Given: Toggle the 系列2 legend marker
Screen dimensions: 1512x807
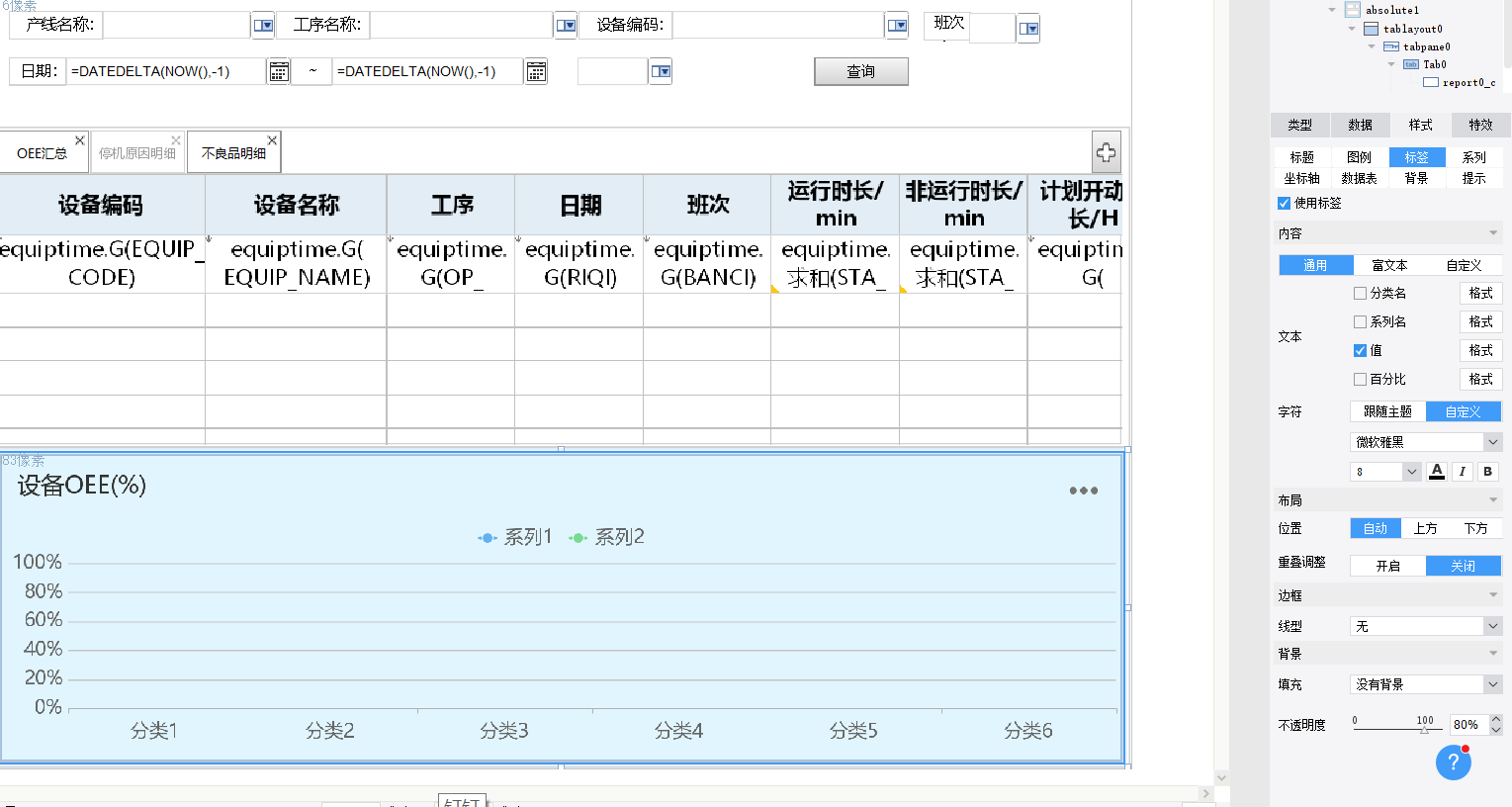Looking at the screenshot, I should pyautogui.click(x=578, y=538).
